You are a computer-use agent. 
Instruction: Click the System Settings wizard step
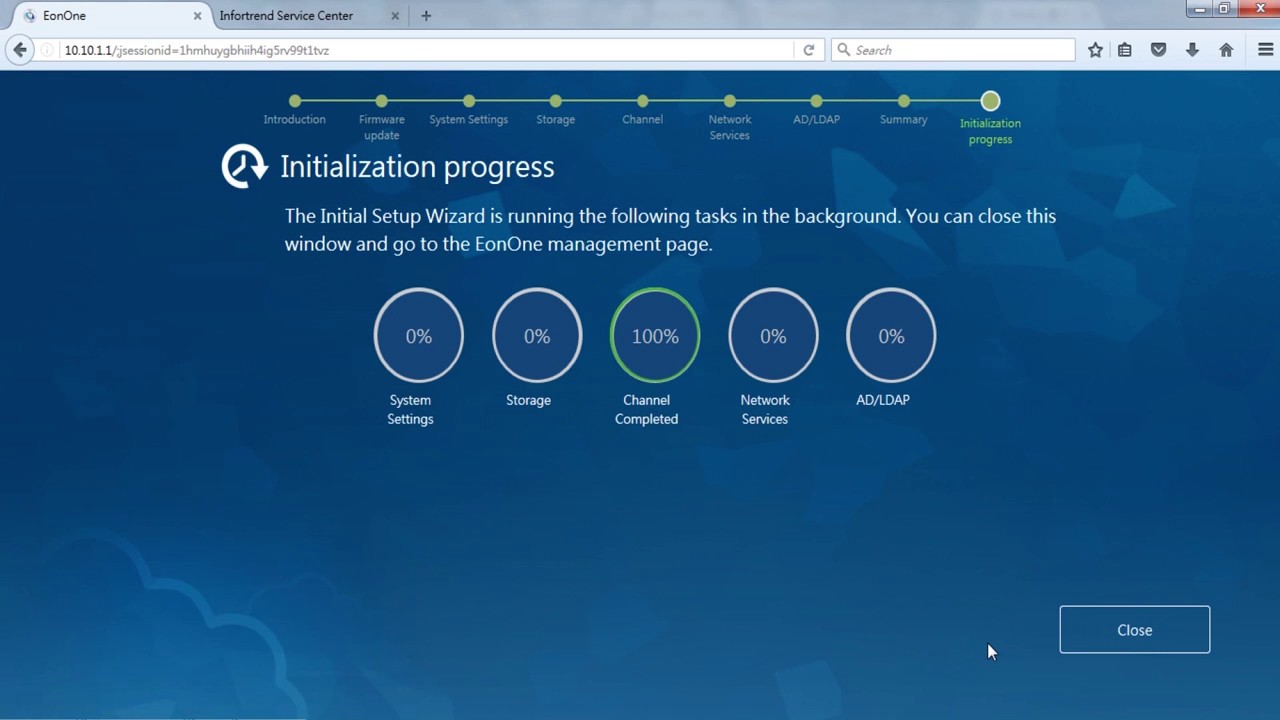468,110
